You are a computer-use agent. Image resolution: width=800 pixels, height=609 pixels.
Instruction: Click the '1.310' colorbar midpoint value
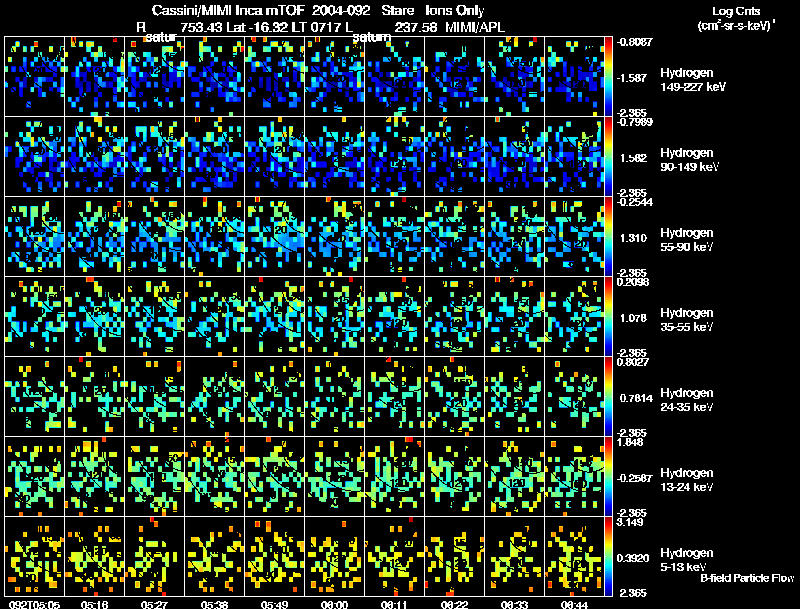(x=633, y=238)
